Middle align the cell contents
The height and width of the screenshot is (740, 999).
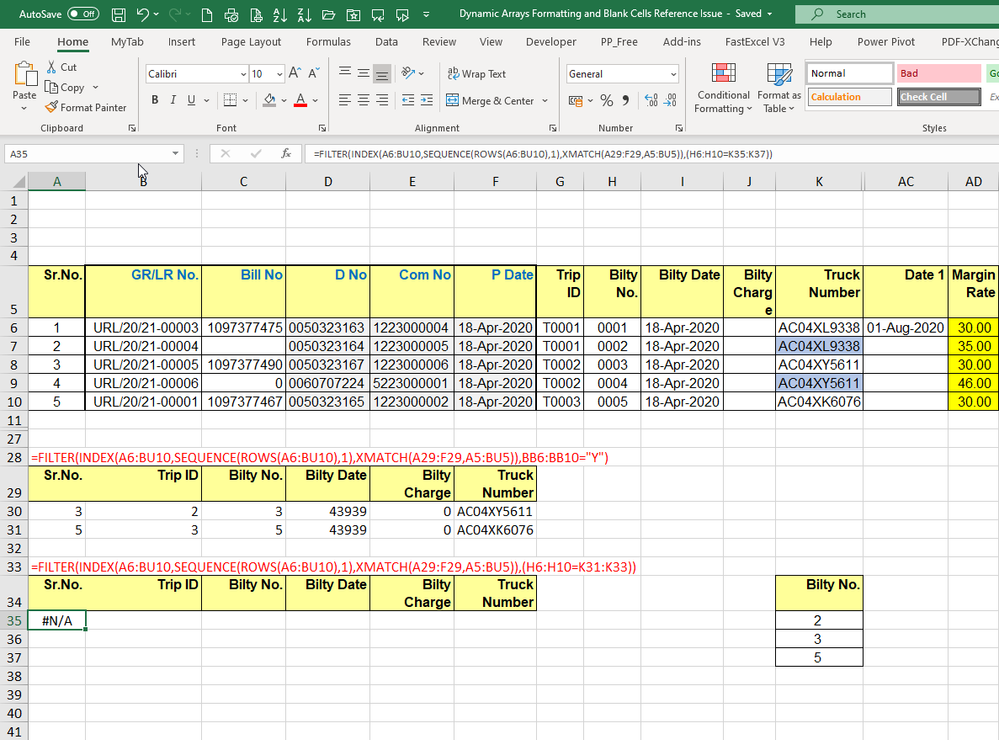point(363,73)
